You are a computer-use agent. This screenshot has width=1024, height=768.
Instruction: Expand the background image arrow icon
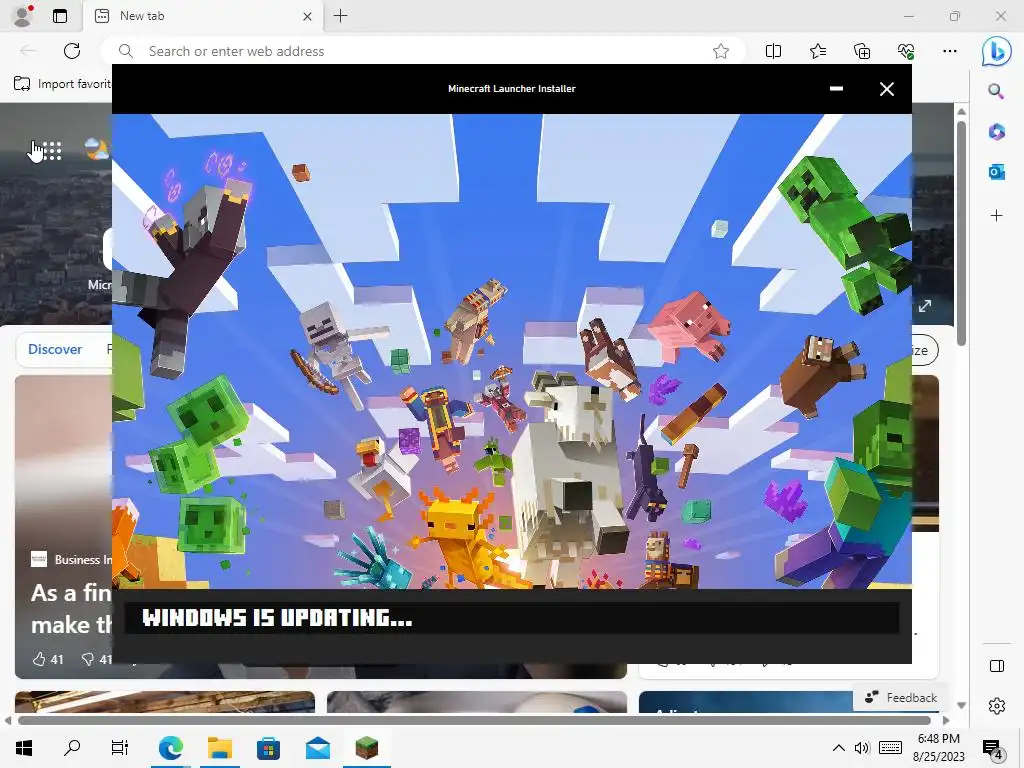pos(925,306)
